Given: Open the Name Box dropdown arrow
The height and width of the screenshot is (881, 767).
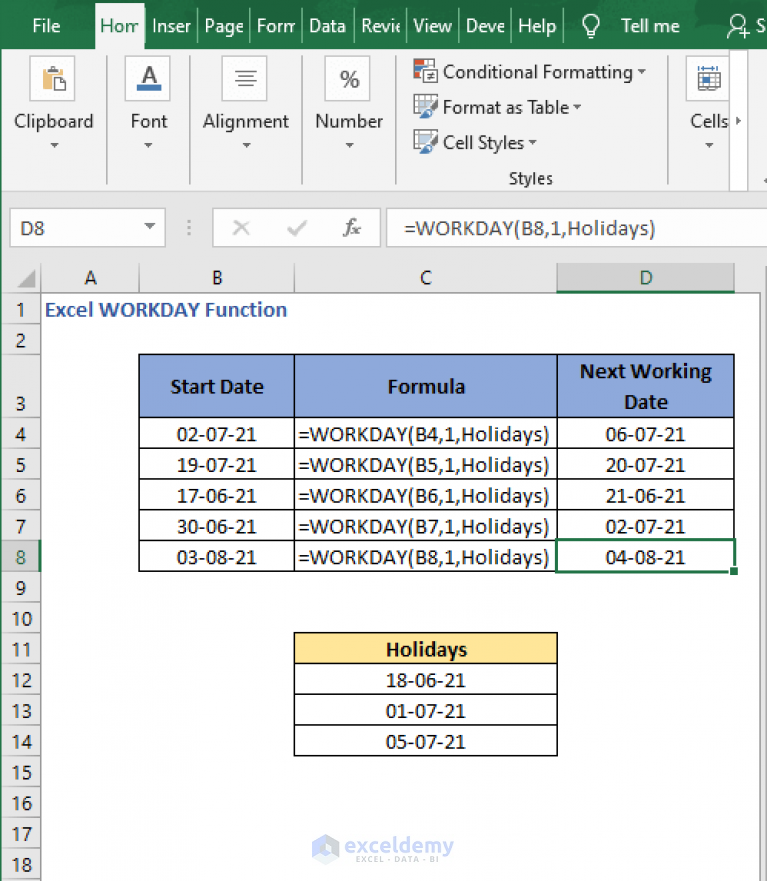Looking at the screenshot, I should [149, 226].
